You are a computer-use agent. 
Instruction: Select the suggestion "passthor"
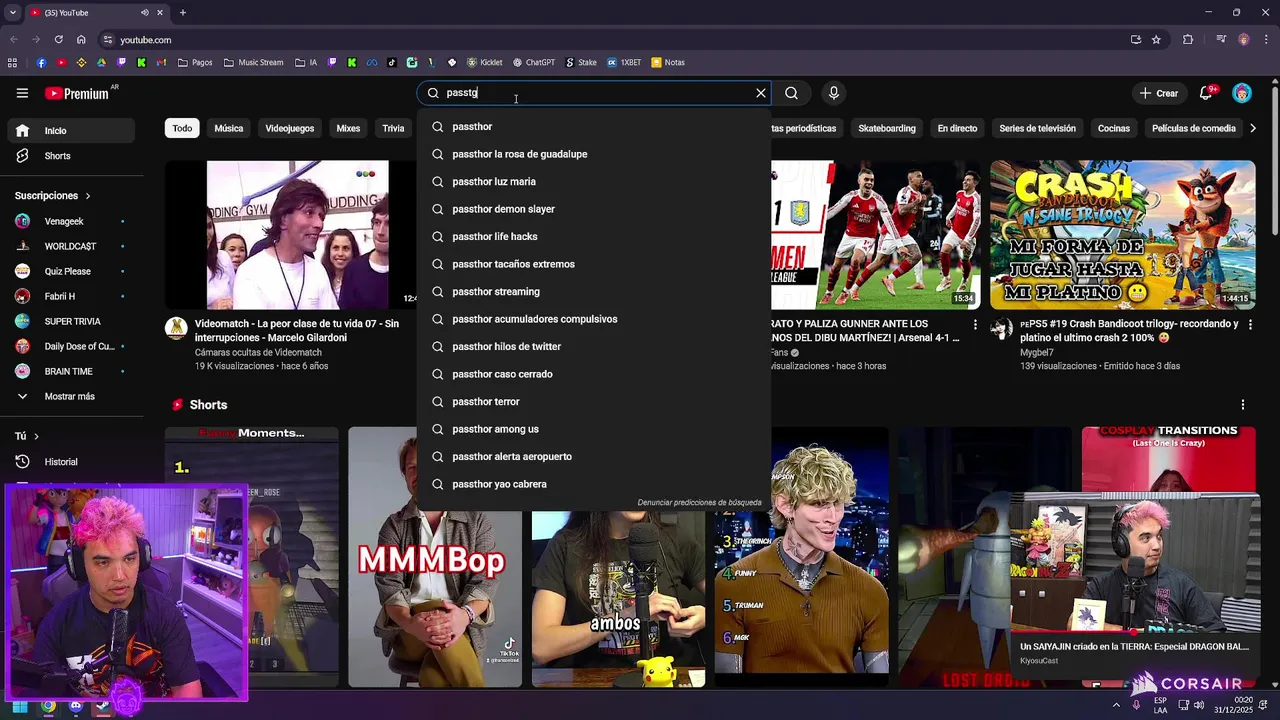click(593, 127)
